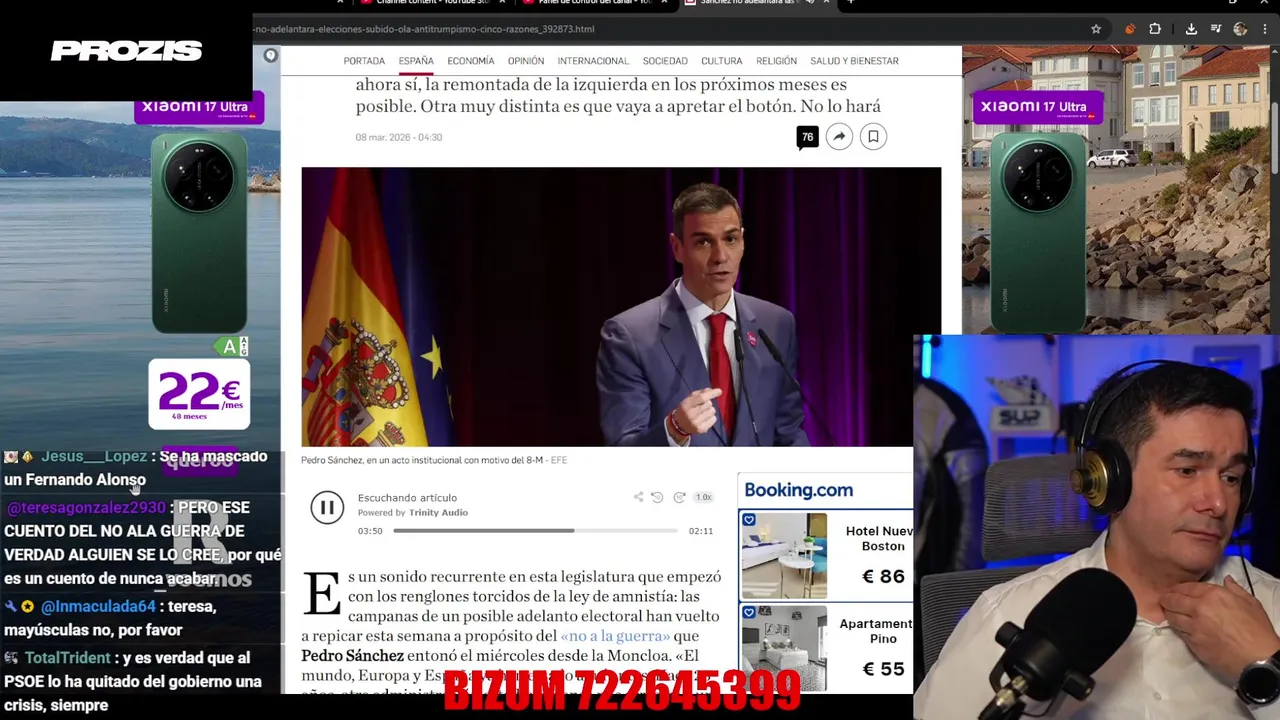Share the audio via player share icon
Viewport: 1280px width, 720px height.
pos(638,497)
